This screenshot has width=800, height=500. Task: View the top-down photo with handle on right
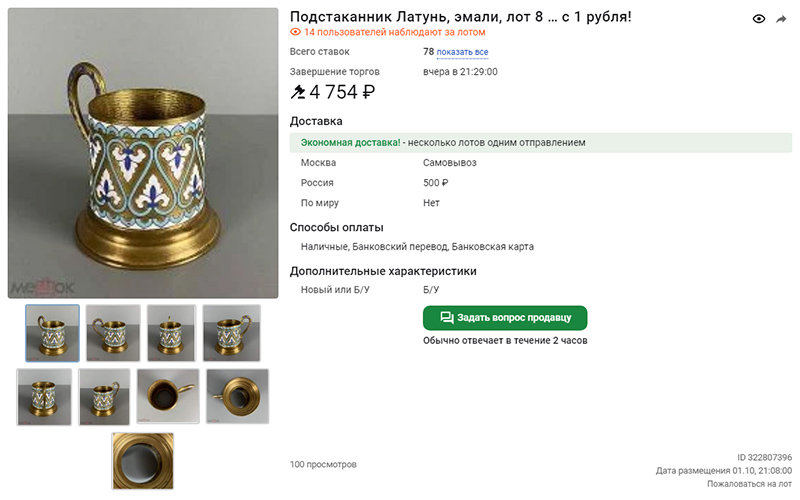[168, 396]
